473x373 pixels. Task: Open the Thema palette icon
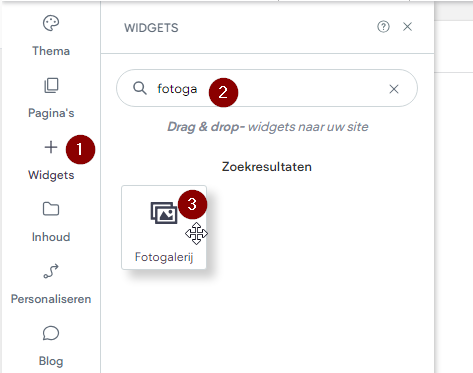click(x=51, y=23)
